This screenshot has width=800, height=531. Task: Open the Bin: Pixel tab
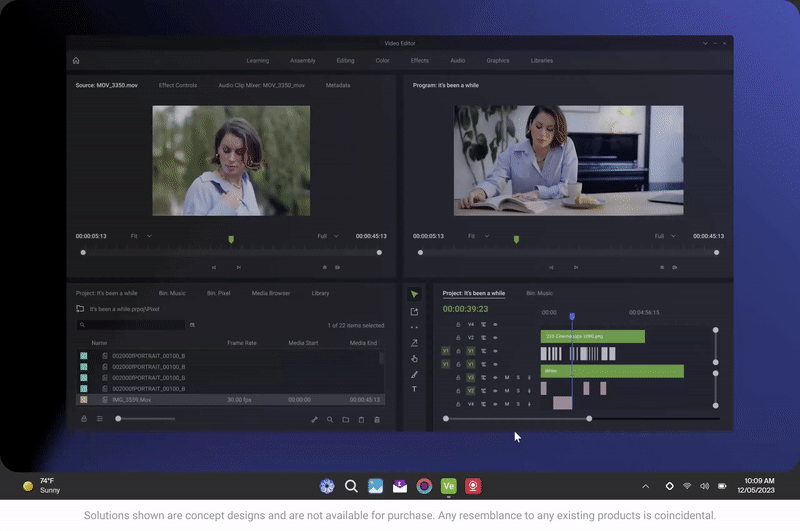coord(218,293)
